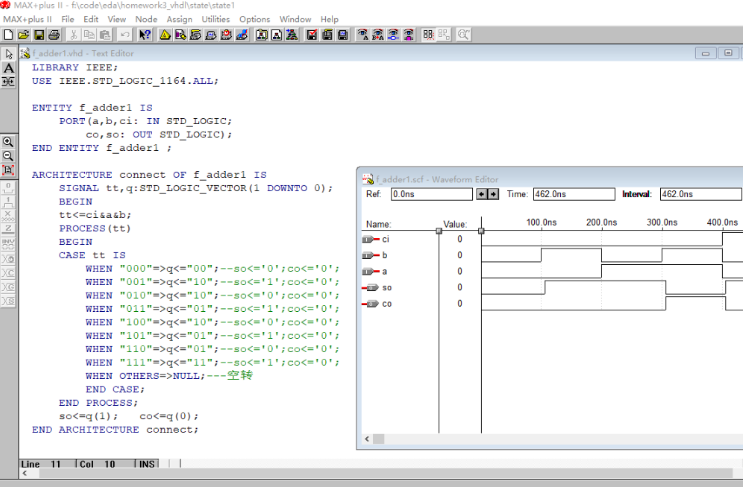Select the arrow selection tool in left palette
743x487 pixels.
click(9, 54)
